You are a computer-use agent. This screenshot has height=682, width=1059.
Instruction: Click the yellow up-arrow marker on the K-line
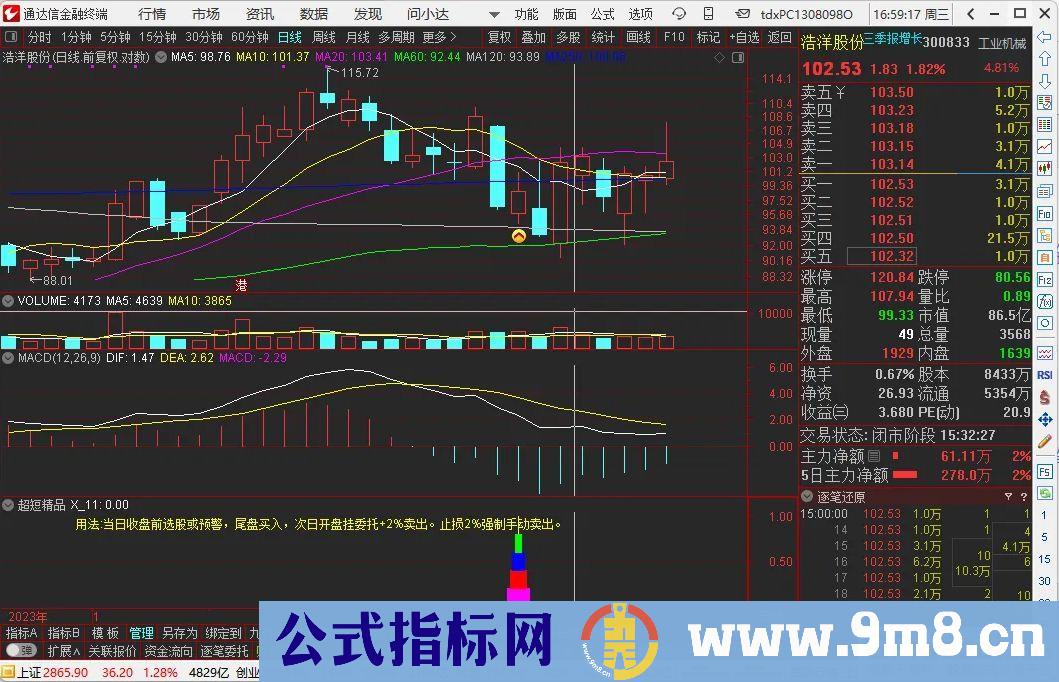[x=519, y=236]
